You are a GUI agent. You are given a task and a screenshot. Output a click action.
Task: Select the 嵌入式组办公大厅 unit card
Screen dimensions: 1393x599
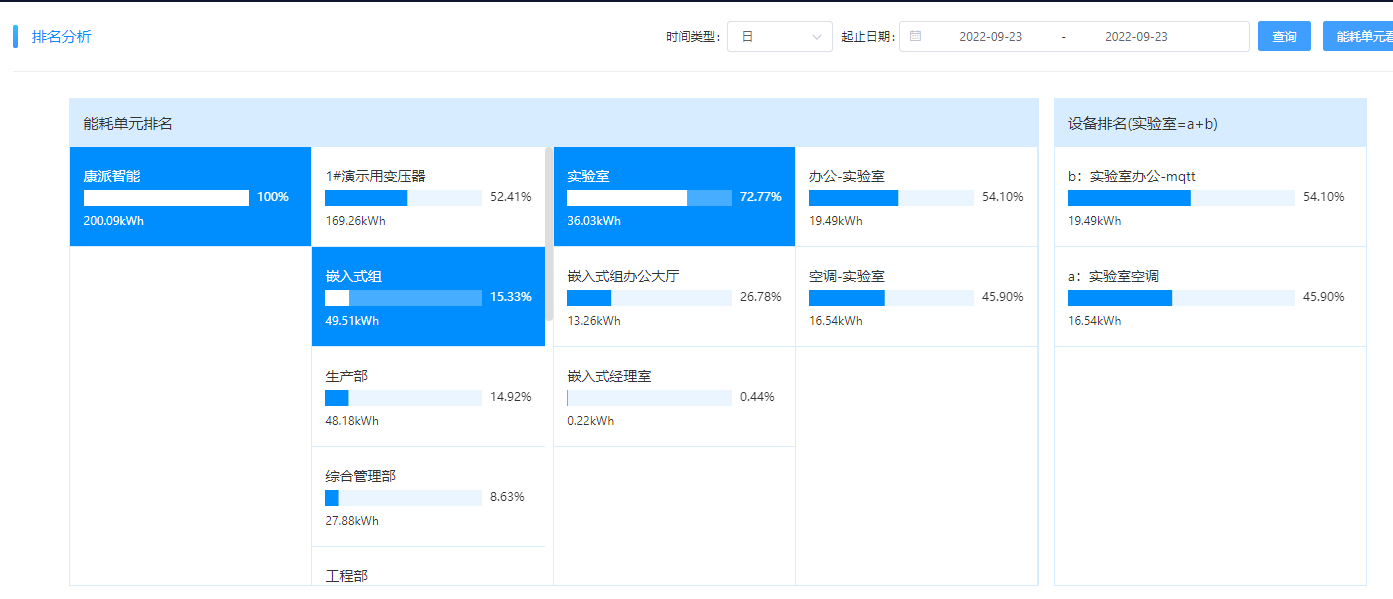point(674,297)
